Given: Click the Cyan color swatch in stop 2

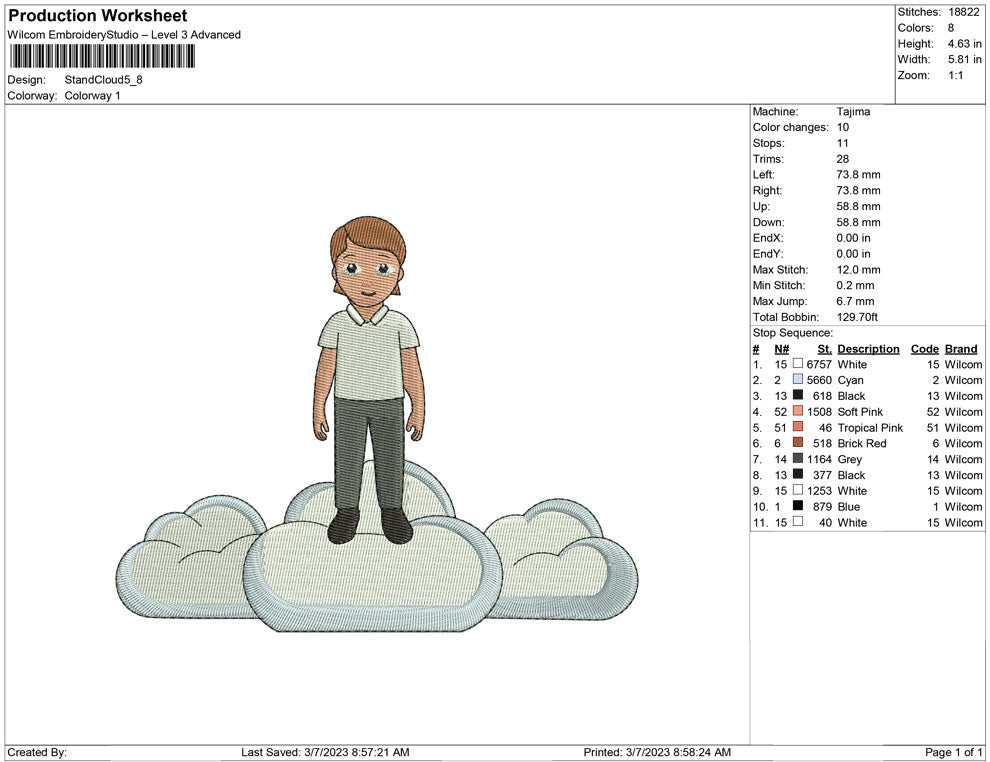Looking at the screenshot, I should (797, 380).
